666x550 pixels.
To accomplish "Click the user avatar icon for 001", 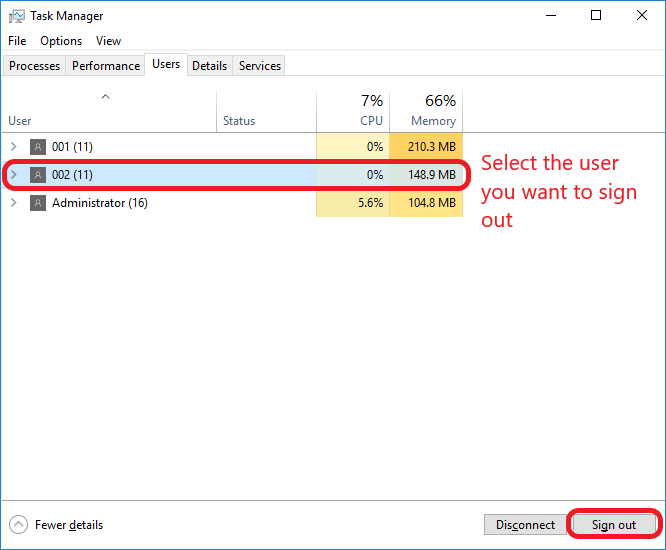I will 38,147.
